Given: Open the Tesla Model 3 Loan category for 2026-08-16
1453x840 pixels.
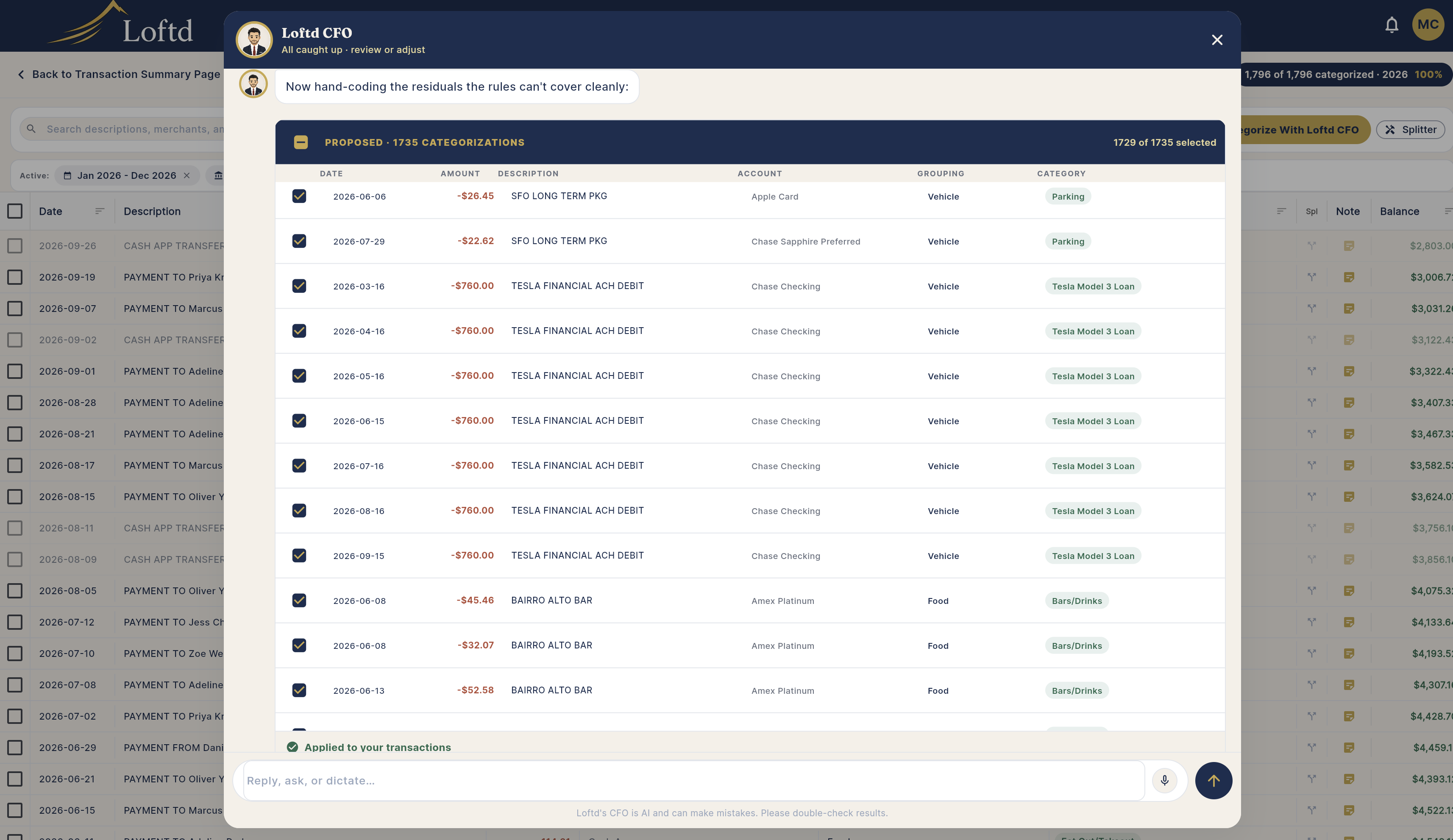Looking at the screenshot, I should (x=1093, y=511).
